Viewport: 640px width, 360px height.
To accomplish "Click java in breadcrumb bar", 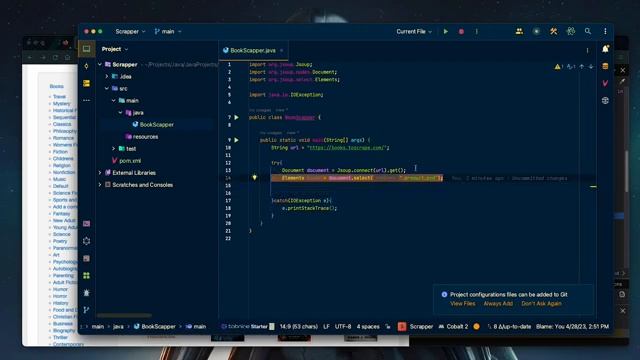I will tap(118, 327).
